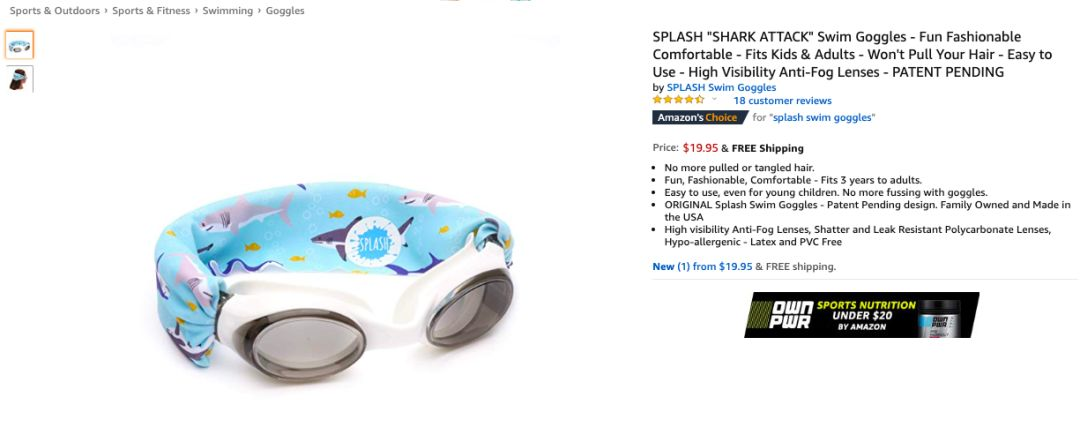
Task: Click the supplement jar image in the ad
Action: pos(939,317)
